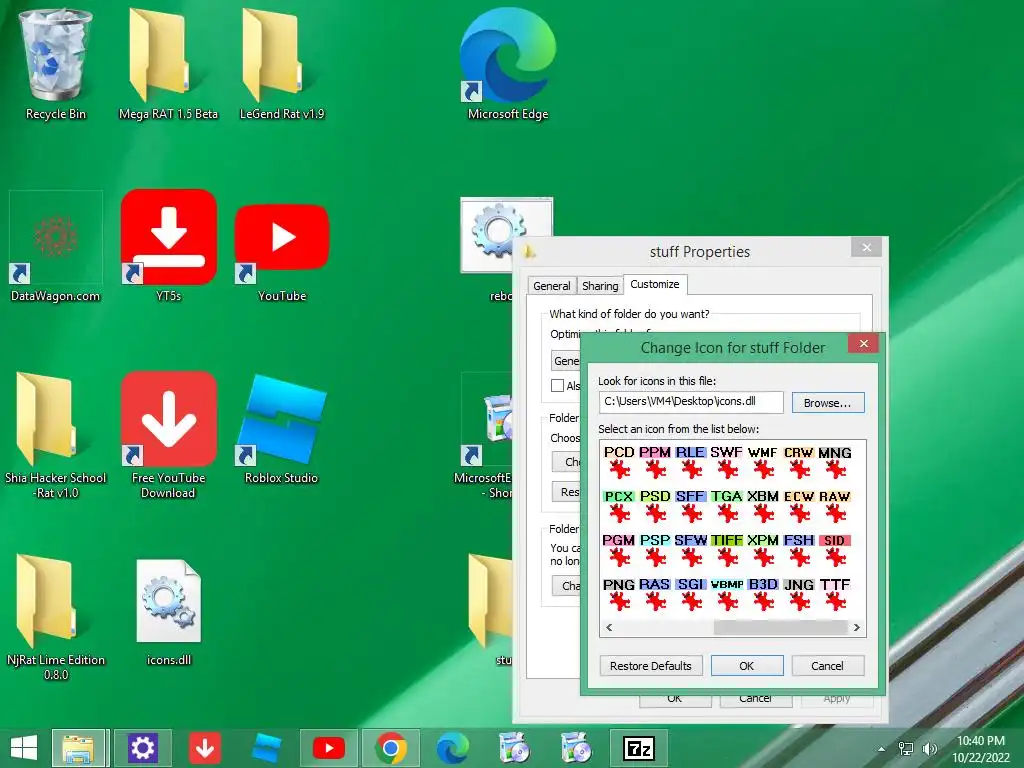Click the icon list horizontal scrollbar thumb
Image resolution: width=1024 pixels, height=768 pixels.
[780, 628]
